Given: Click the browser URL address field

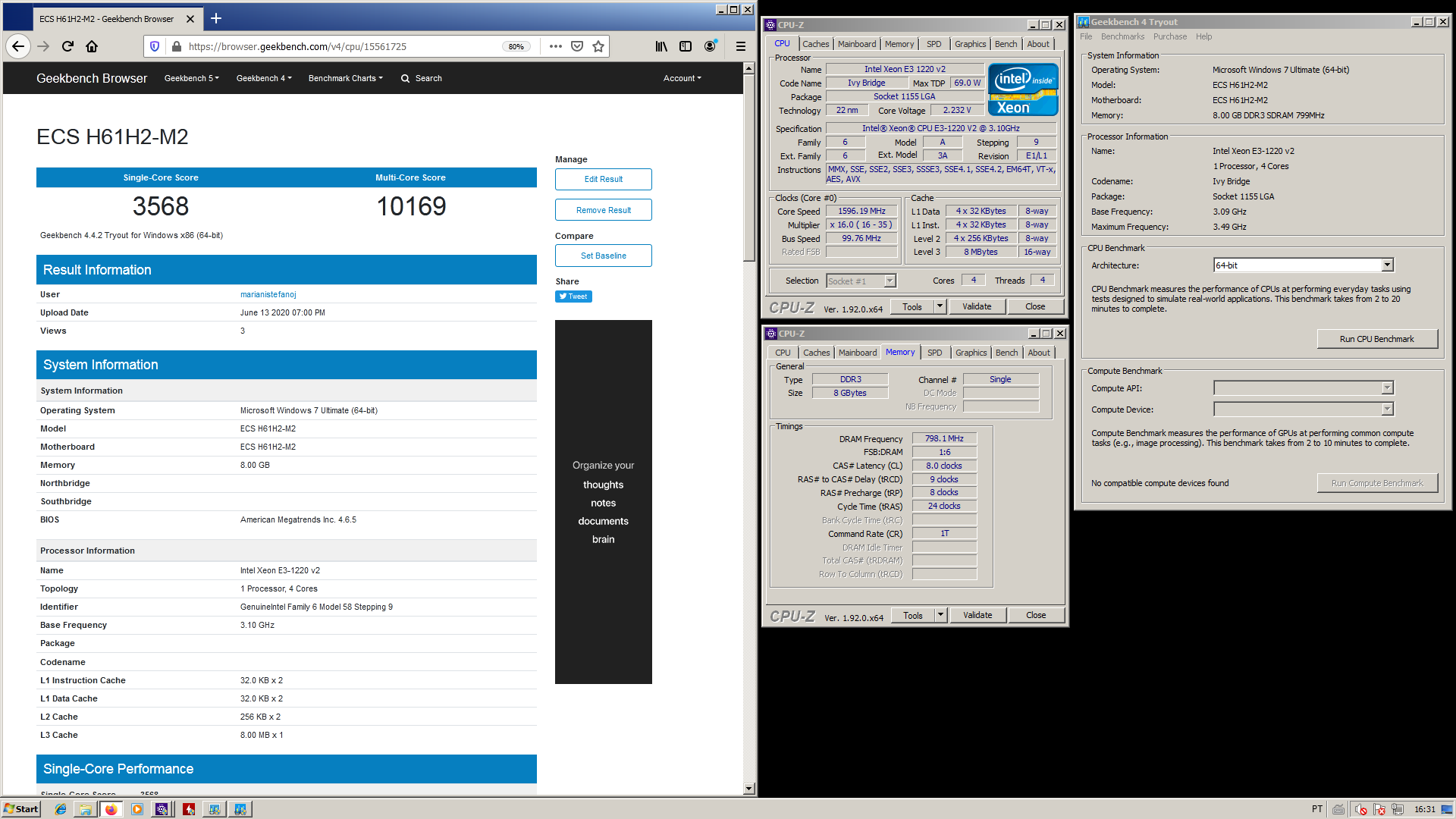Looking at the screenshot, I should point(341,46).
